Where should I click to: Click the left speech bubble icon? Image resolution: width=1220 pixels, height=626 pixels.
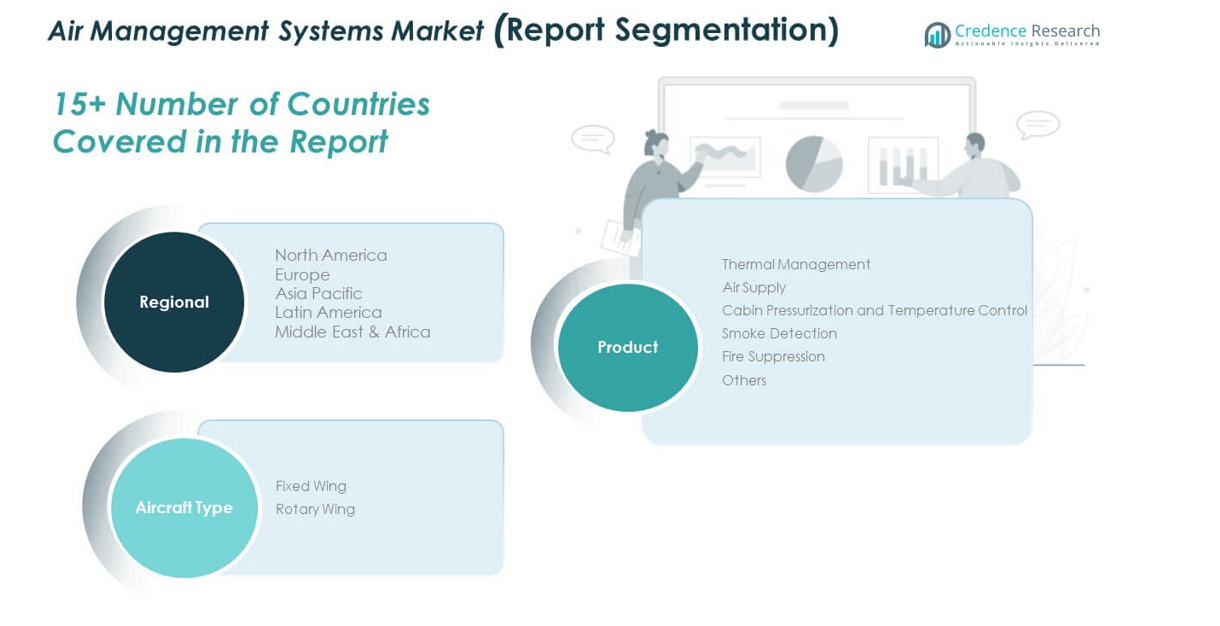point(593,139)
